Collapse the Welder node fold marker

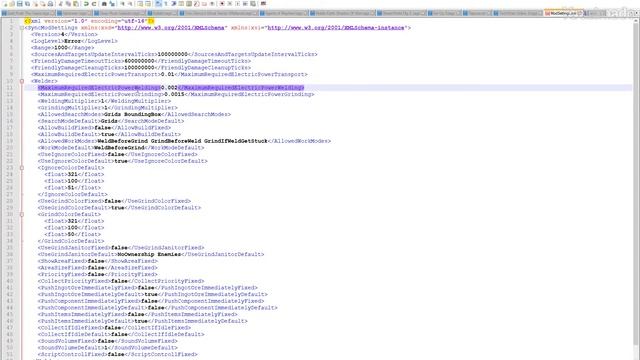[x=22, y=81]
